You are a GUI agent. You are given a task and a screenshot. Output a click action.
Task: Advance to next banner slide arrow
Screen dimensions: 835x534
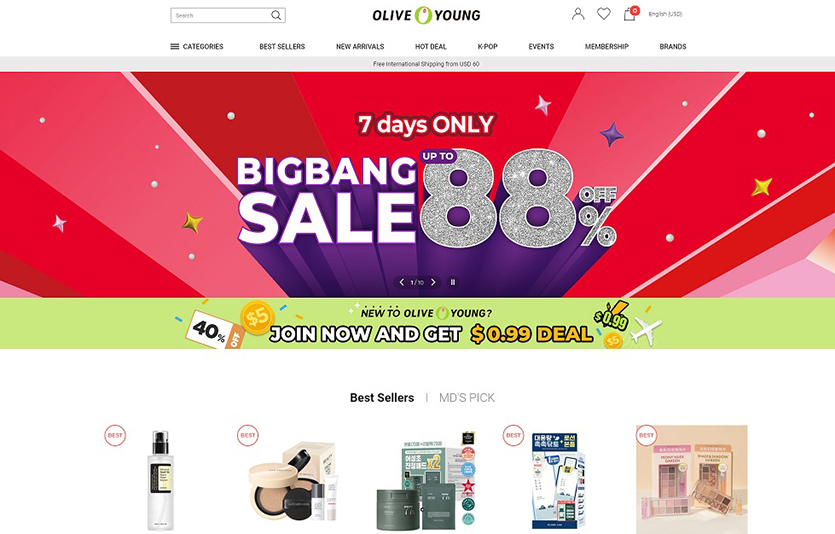(x=433, y=282)
